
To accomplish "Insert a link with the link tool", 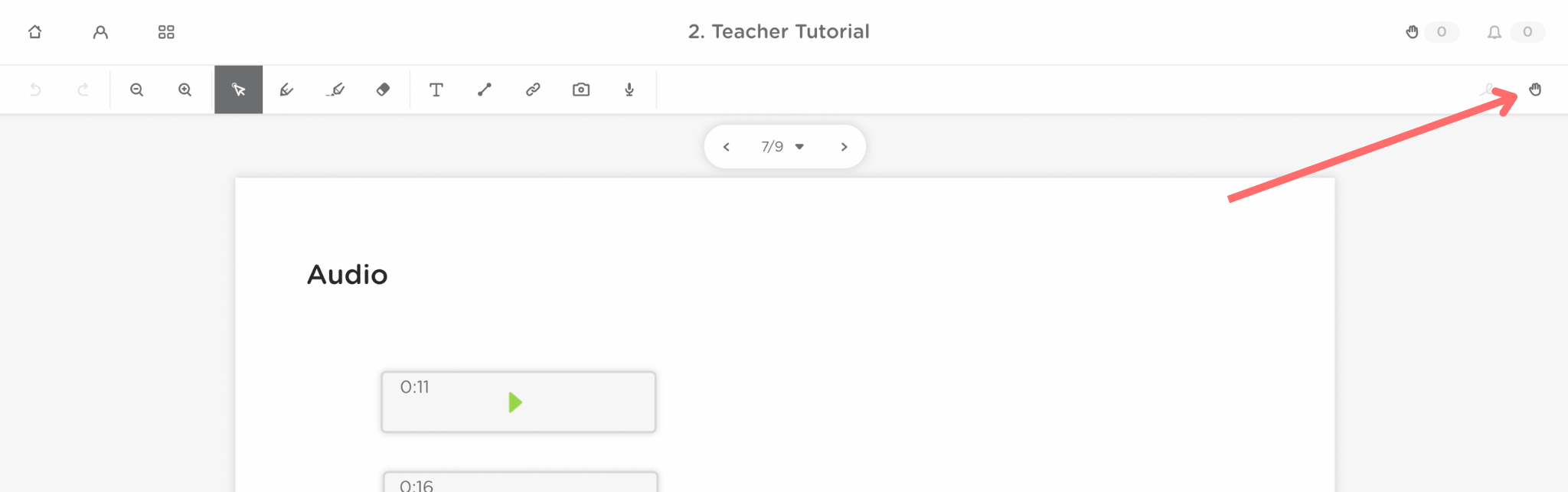I will pyautogui.click(x=532, y=90).
